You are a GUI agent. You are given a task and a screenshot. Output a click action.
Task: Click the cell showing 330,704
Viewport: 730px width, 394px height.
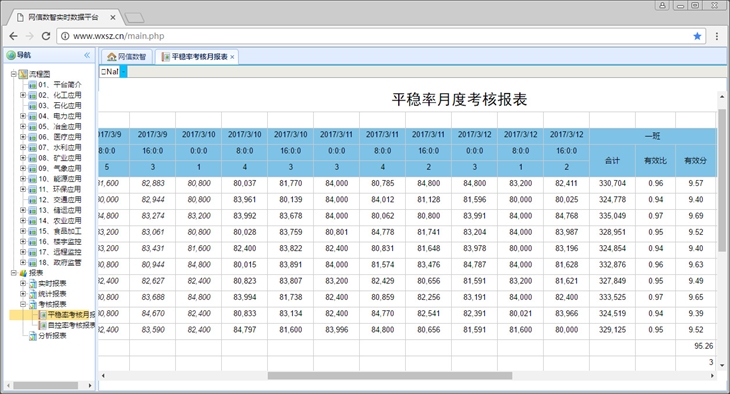point(612,183)
